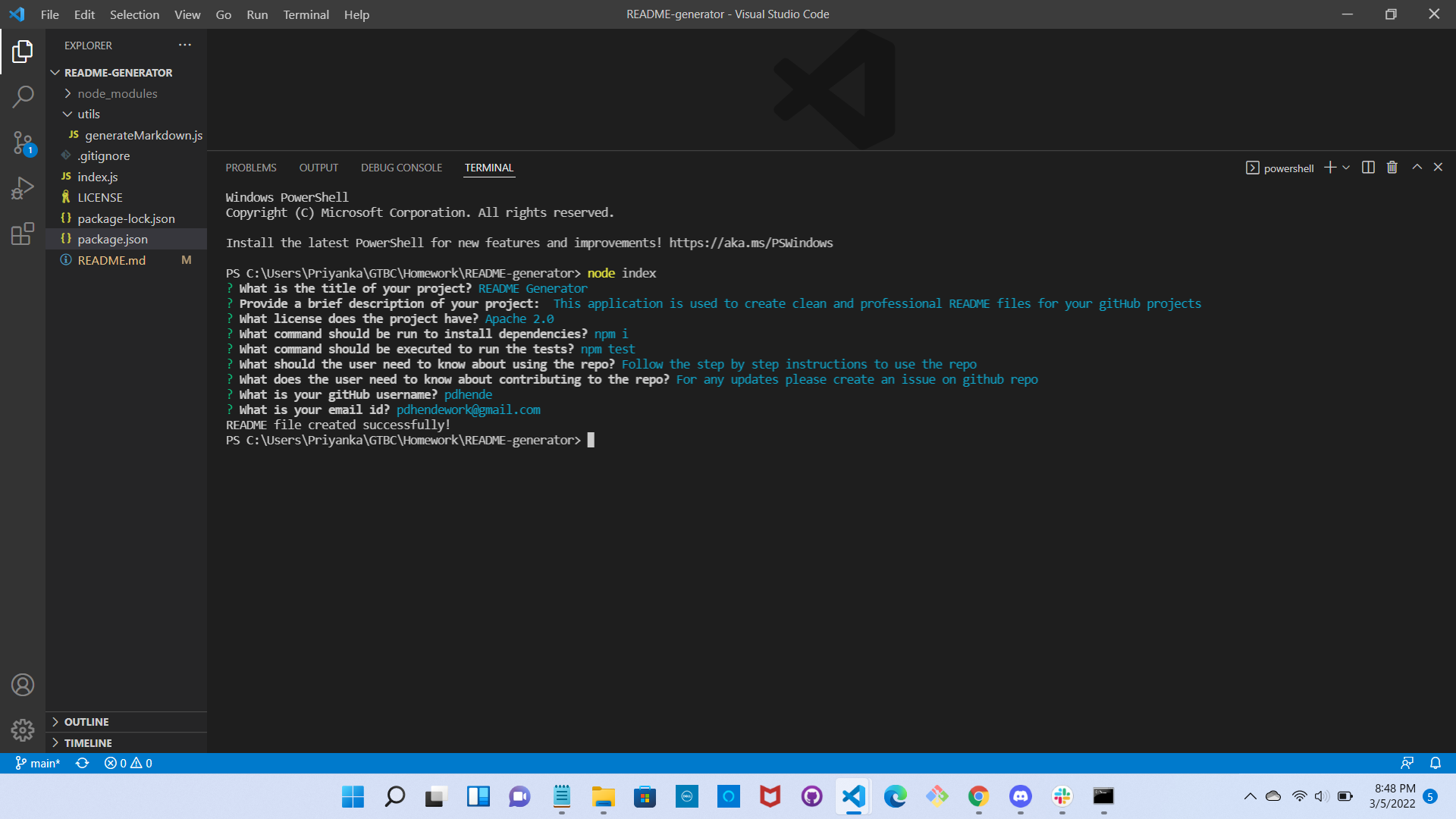The height and width of the screenshot is (819, 1456).
Task: Expand the node_modules folder
Action: [117, 93]
